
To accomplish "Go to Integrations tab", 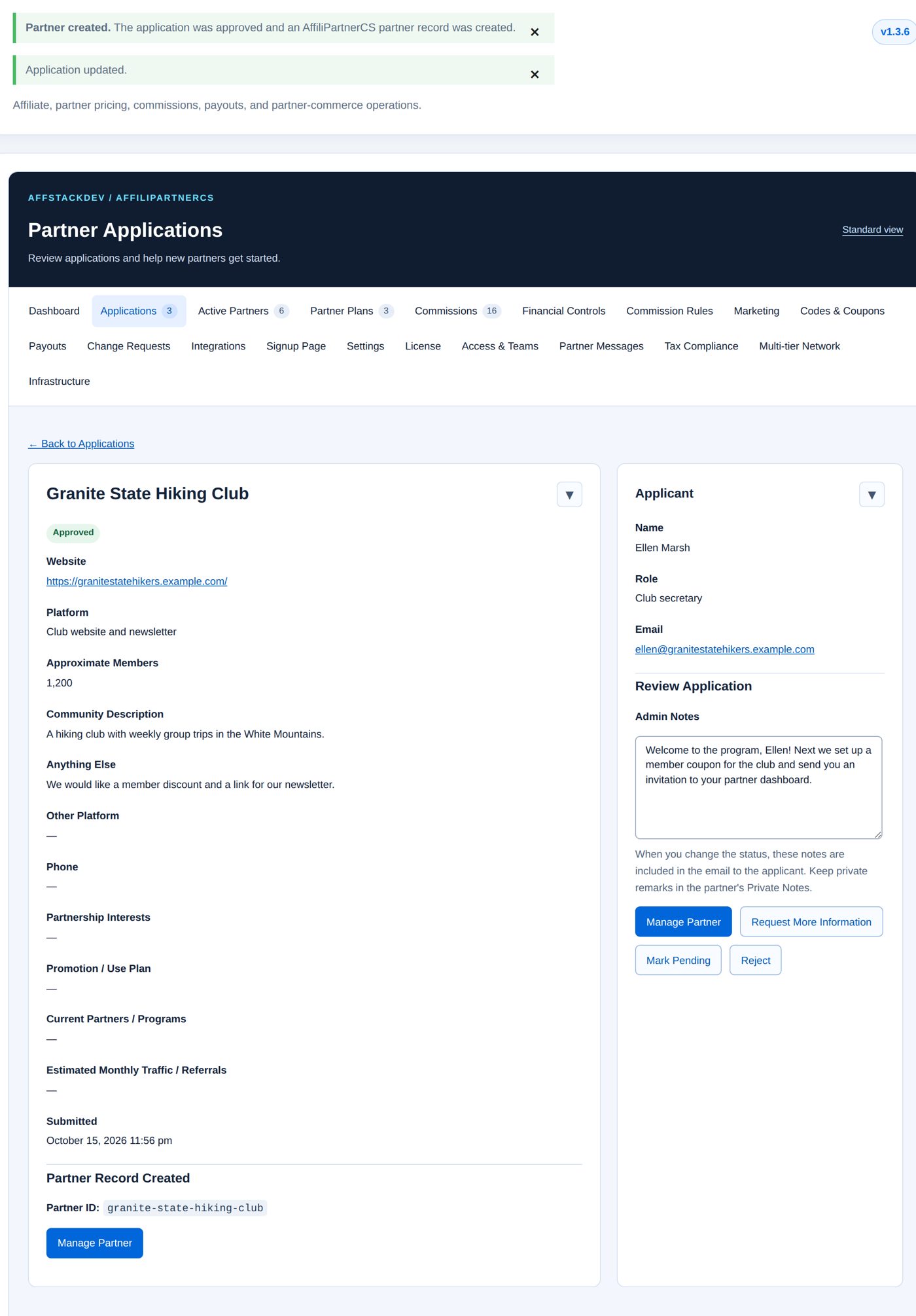I will pyautogui.click(x=219, y=346).
